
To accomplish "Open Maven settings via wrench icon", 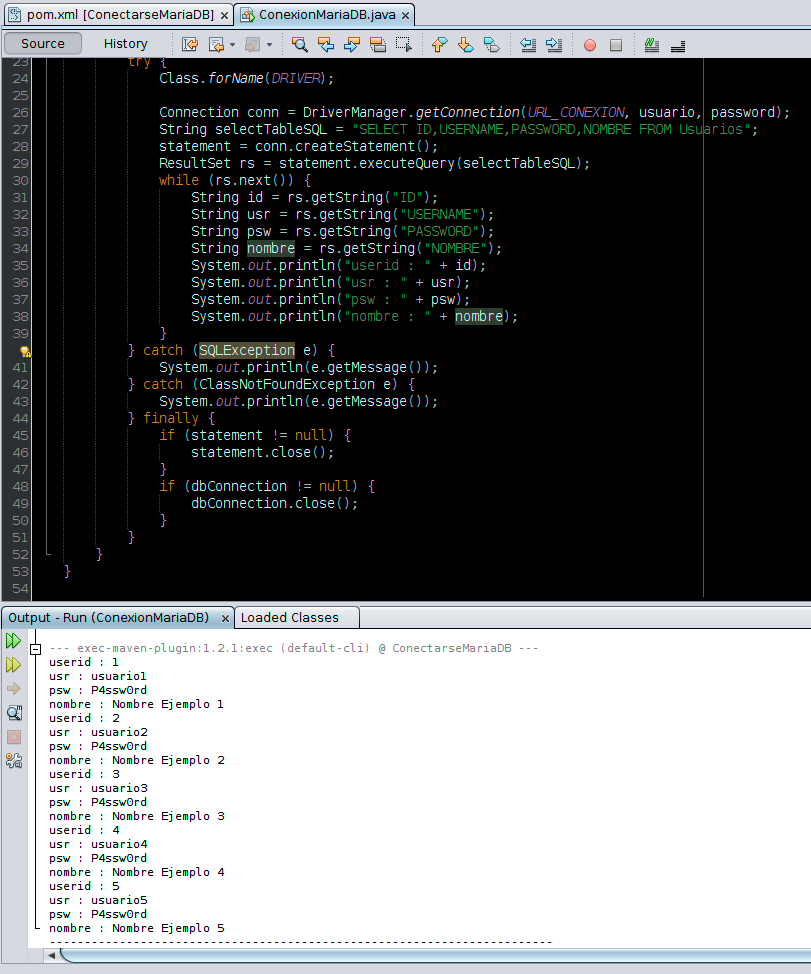I will click(x=13, y=761).
